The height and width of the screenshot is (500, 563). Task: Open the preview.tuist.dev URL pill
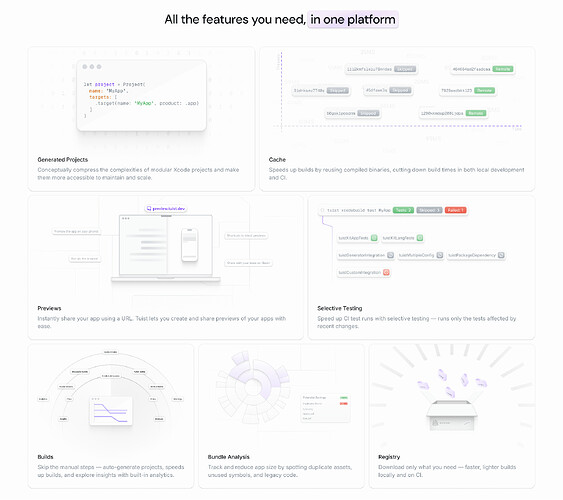pyautogui.click(x=166, y=209)
